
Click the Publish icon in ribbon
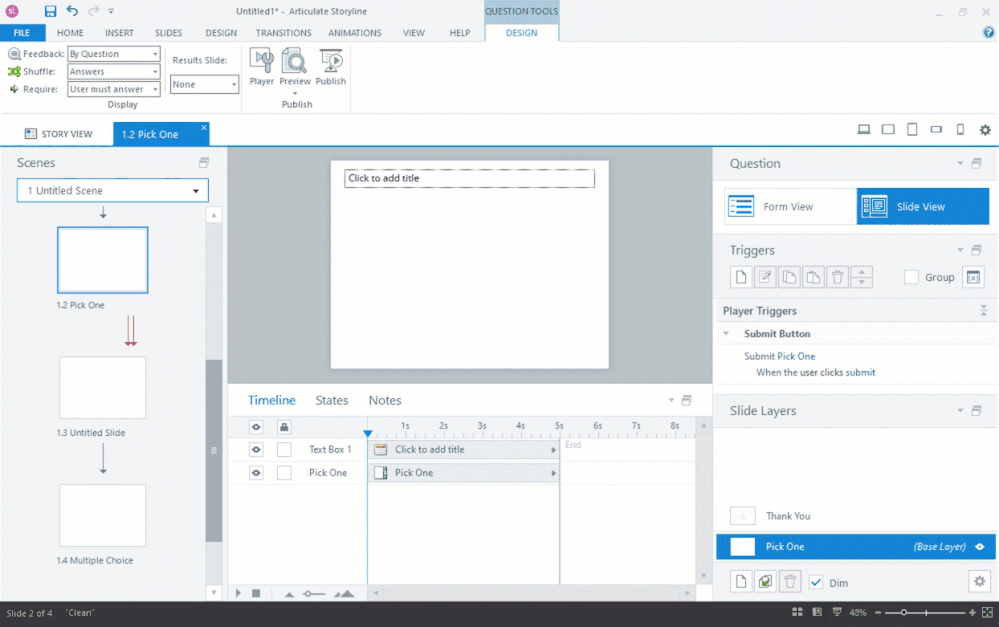point(331,67)
